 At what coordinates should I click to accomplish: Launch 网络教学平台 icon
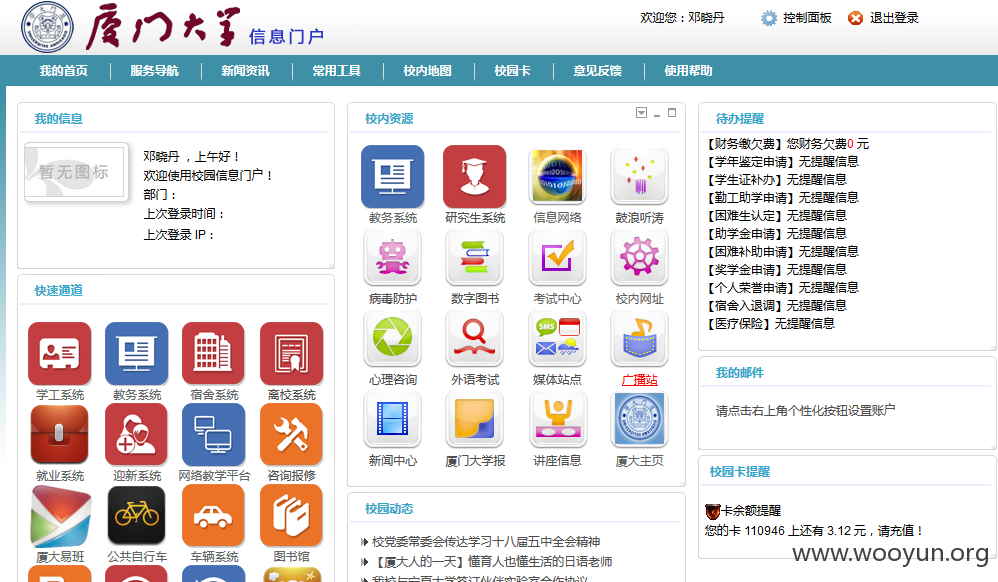pos(214,435)
